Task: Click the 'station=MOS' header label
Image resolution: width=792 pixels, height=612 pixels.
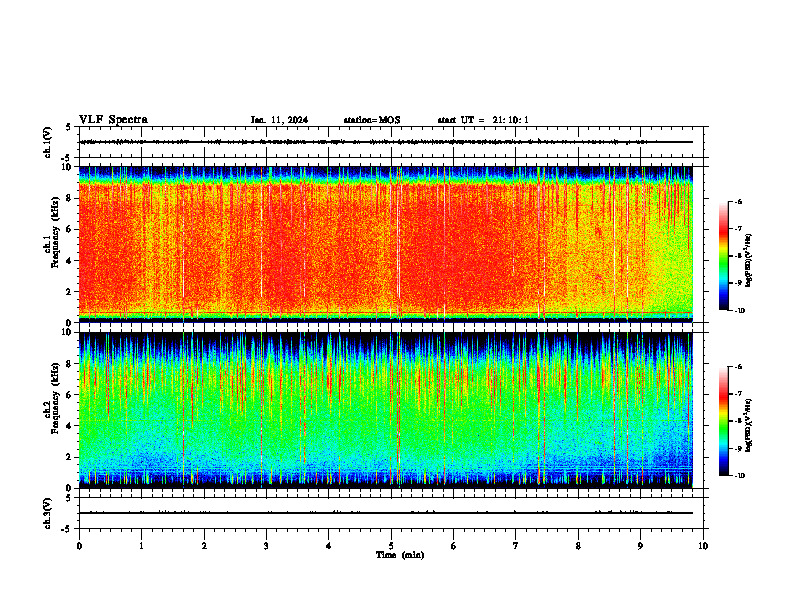Action: pos(372,120)
